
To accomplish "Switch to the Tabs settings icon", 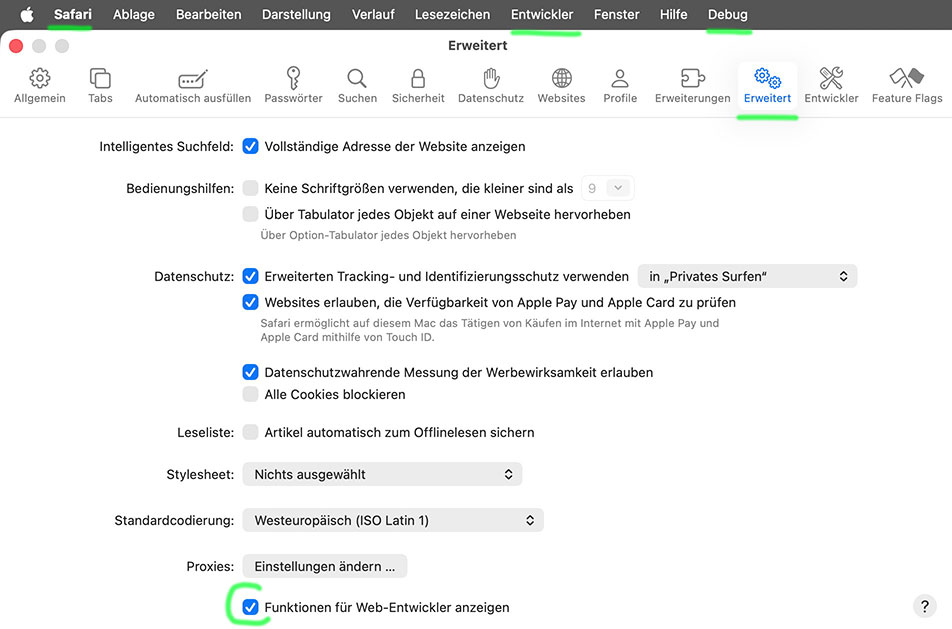I will click(100, 85).
